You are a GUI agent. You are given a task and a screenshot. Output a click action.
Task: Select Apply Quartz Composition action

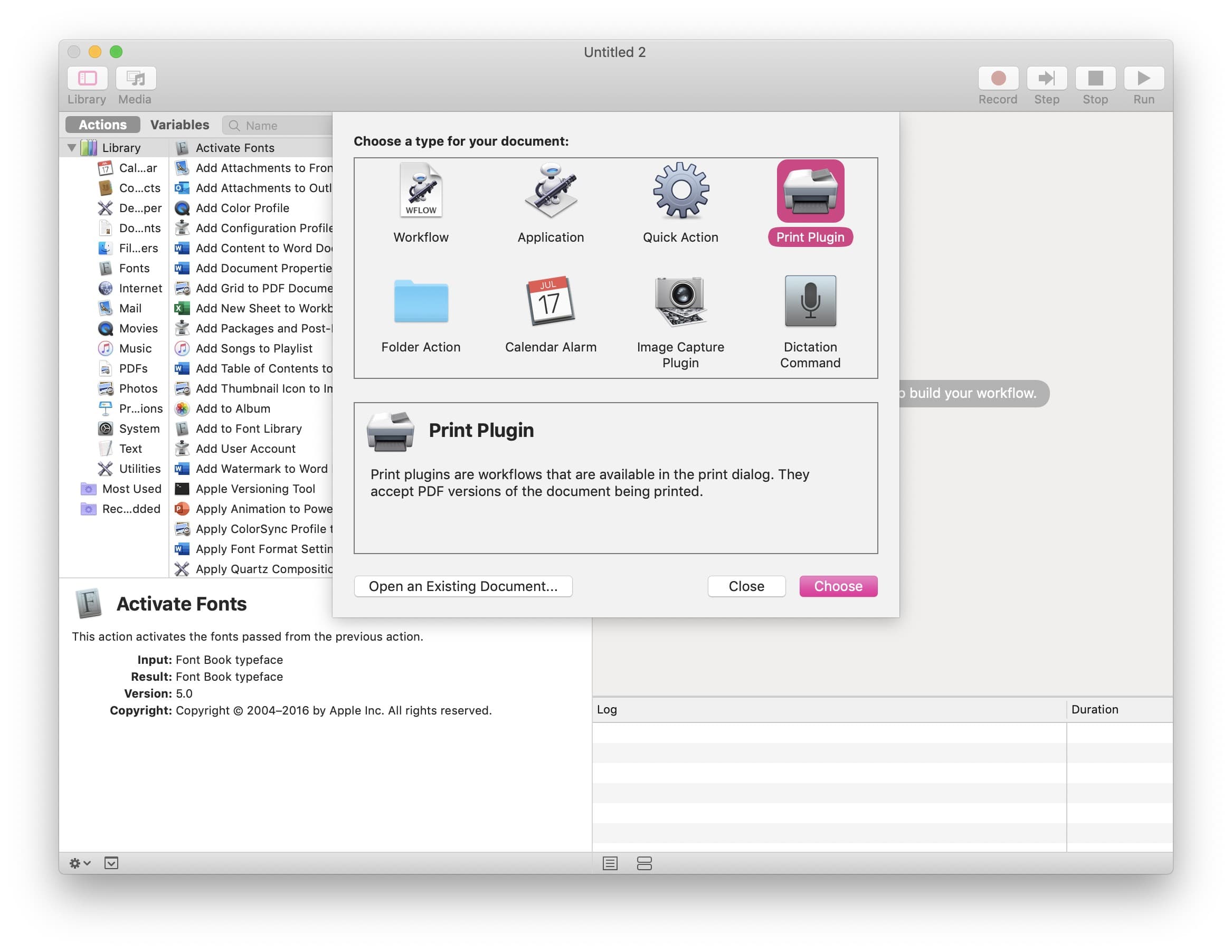252,569
